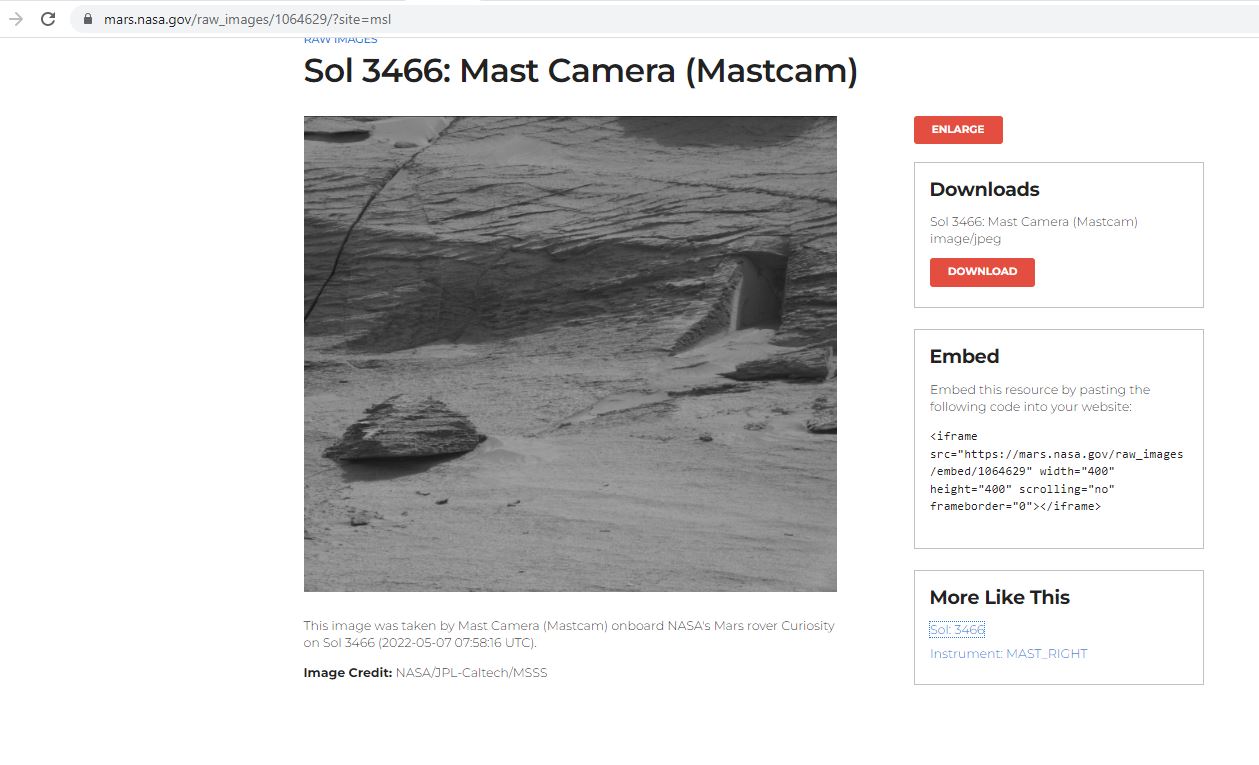
Task: Click the Embed panel heading
Action: [964, 356]
